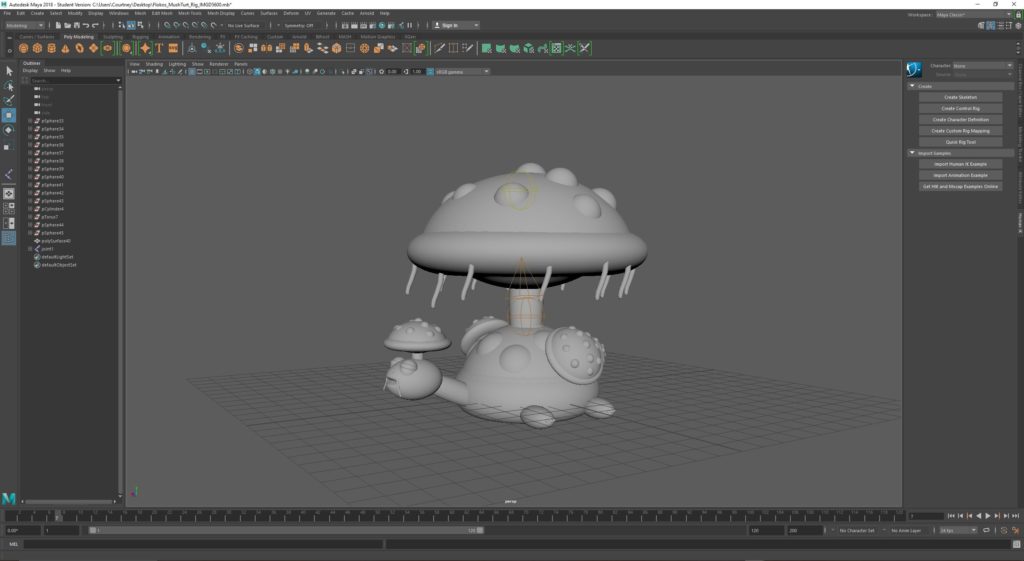Viewport: 1024px width, 561px height.
Task: Open the 24 fps frame rate dropdown
Action: pos(956,530)
